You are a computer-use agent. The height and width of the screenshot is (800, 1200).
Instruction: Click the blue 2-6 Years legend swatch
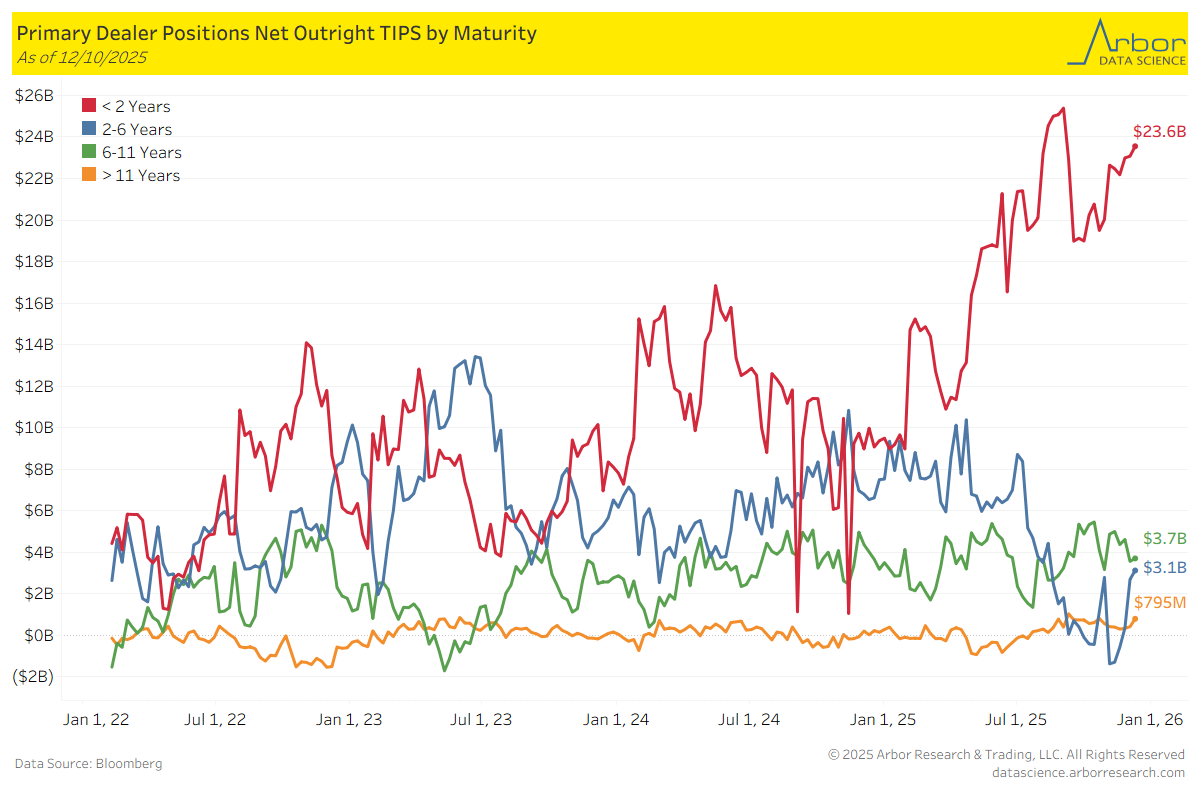pos(89,129)
